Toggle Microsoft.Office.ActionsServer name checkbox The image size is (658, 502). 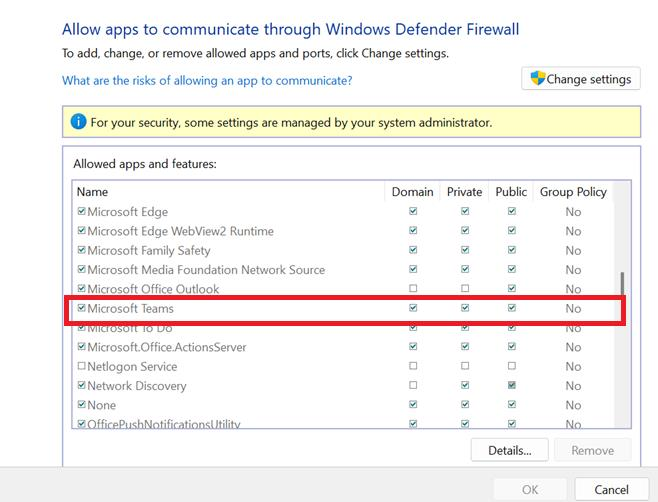[82, 346]
